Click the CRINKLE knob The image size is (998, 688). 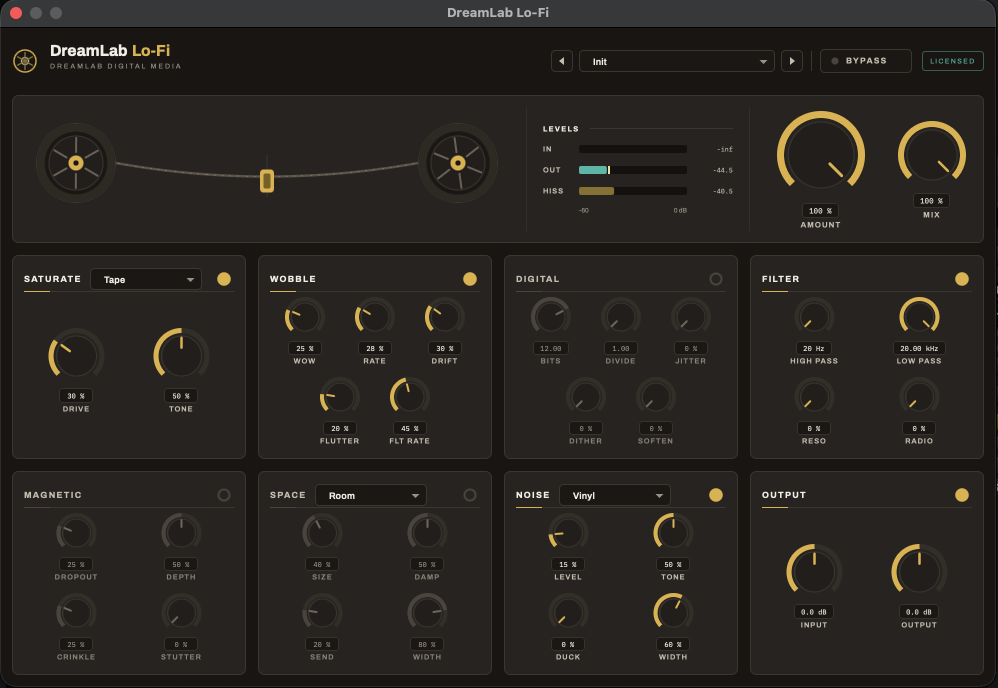(x=76, y=613)
